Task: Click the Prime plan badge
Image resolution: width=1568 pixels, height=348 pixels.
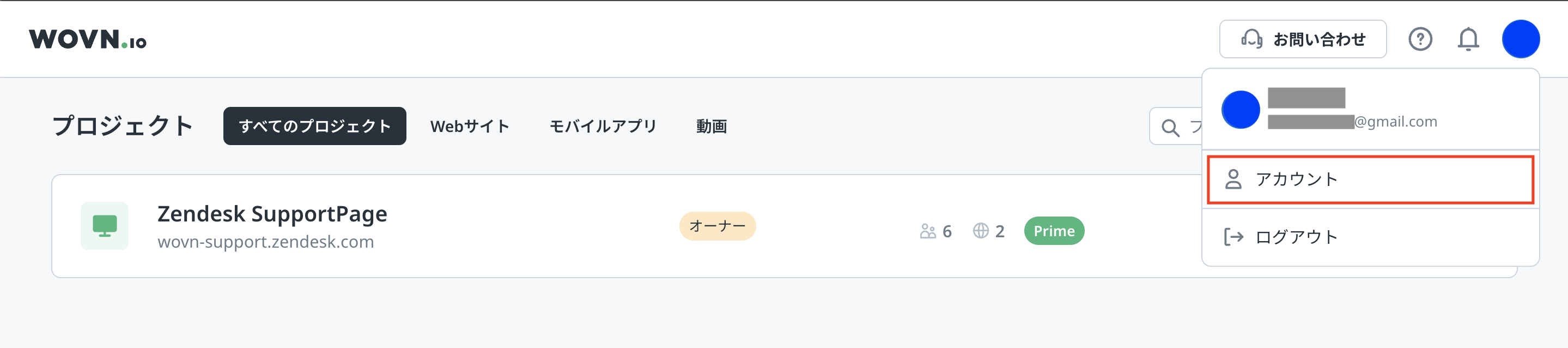Action: click(1054, 231)
